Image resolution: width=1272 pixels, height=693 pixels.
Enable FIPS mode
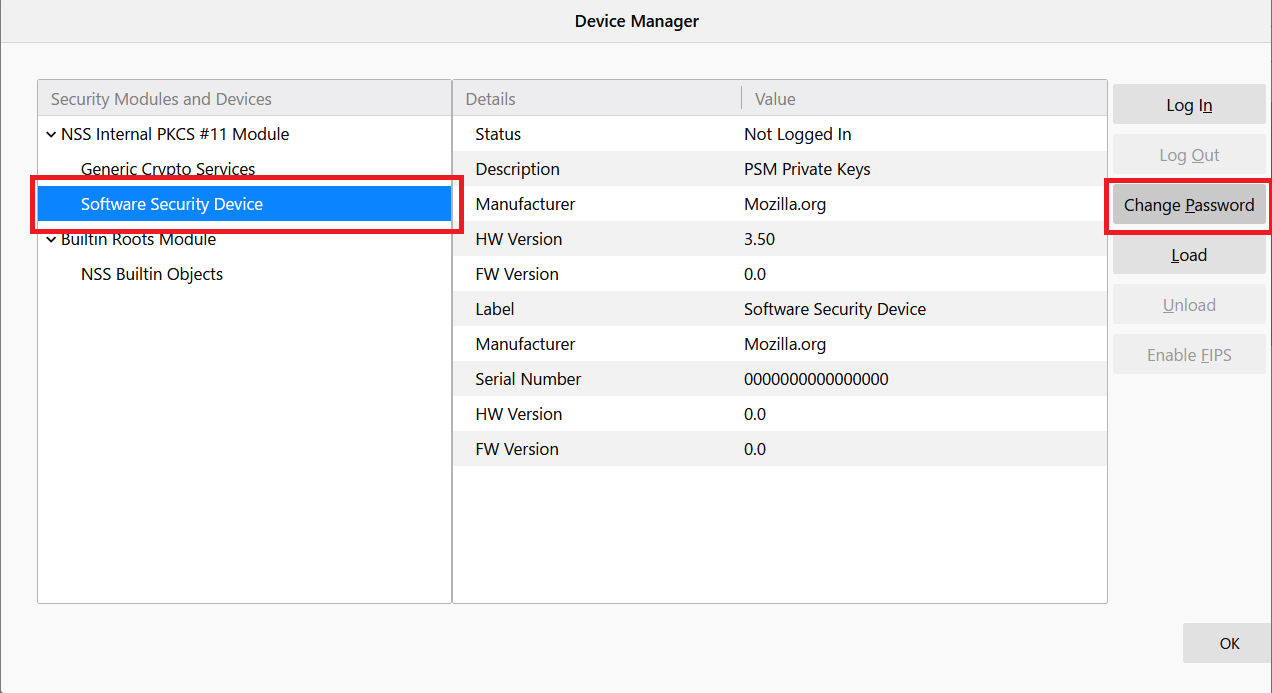pos(1188,354)
